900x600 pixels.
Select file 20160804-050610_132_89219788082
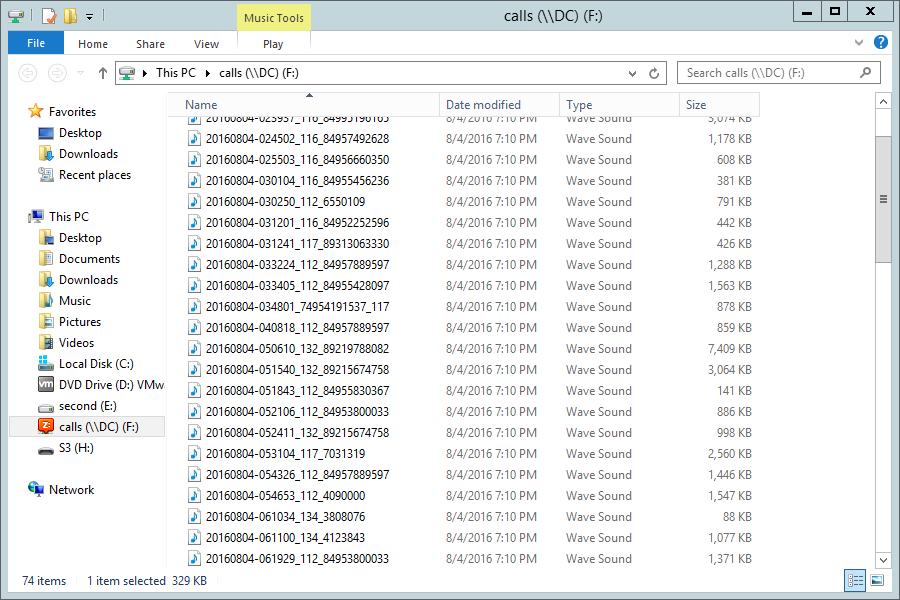pos(296,349)
